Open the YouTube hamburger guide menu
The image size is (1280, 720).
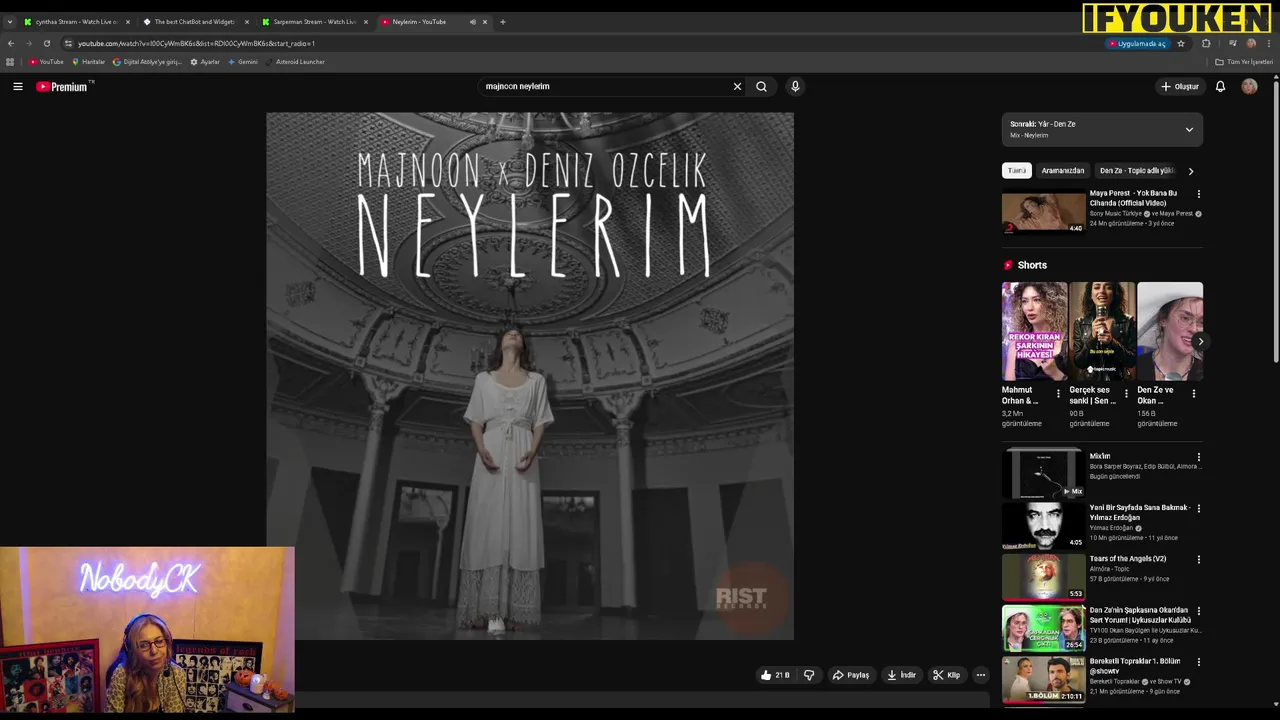pos(17,87)
